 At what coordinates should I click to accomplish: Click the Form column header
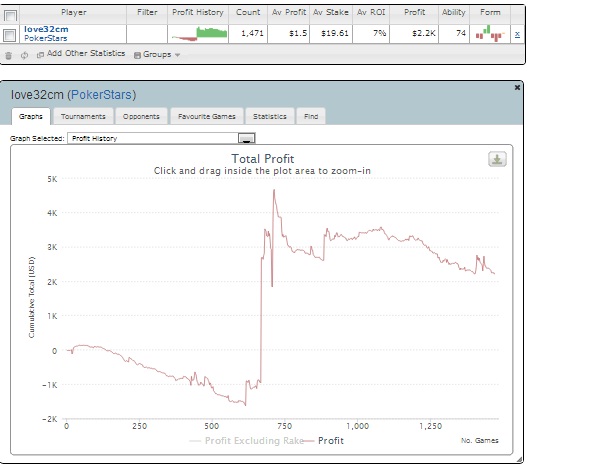tap(490, 13)
